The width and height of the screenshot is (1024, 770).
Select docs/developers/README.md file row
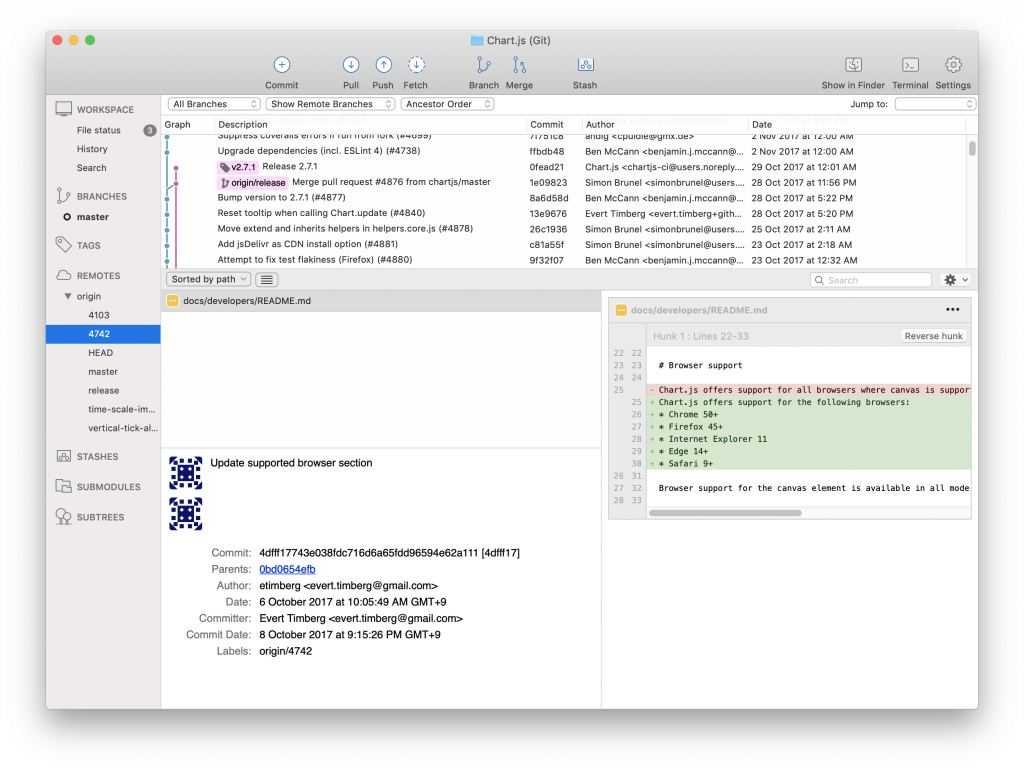click(381, 300)
